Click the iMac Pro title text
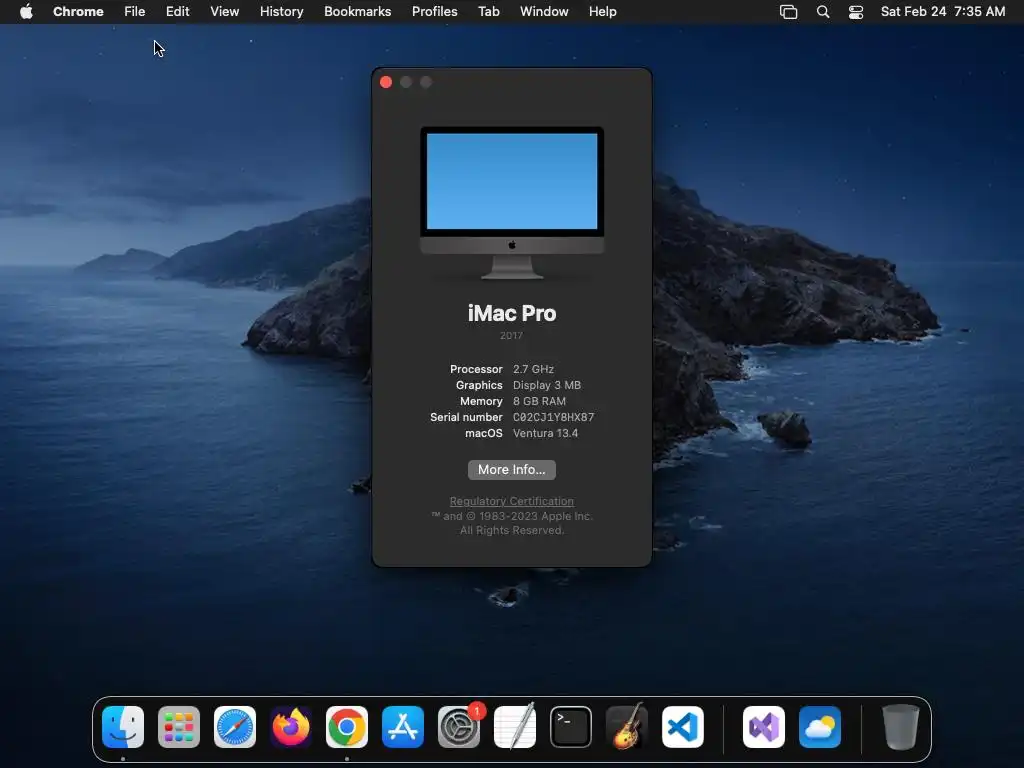 (512, 313)
